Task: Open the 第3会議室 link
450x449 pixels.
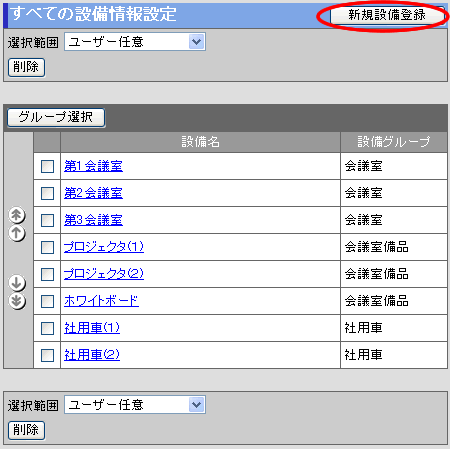Action: [93, 220]
